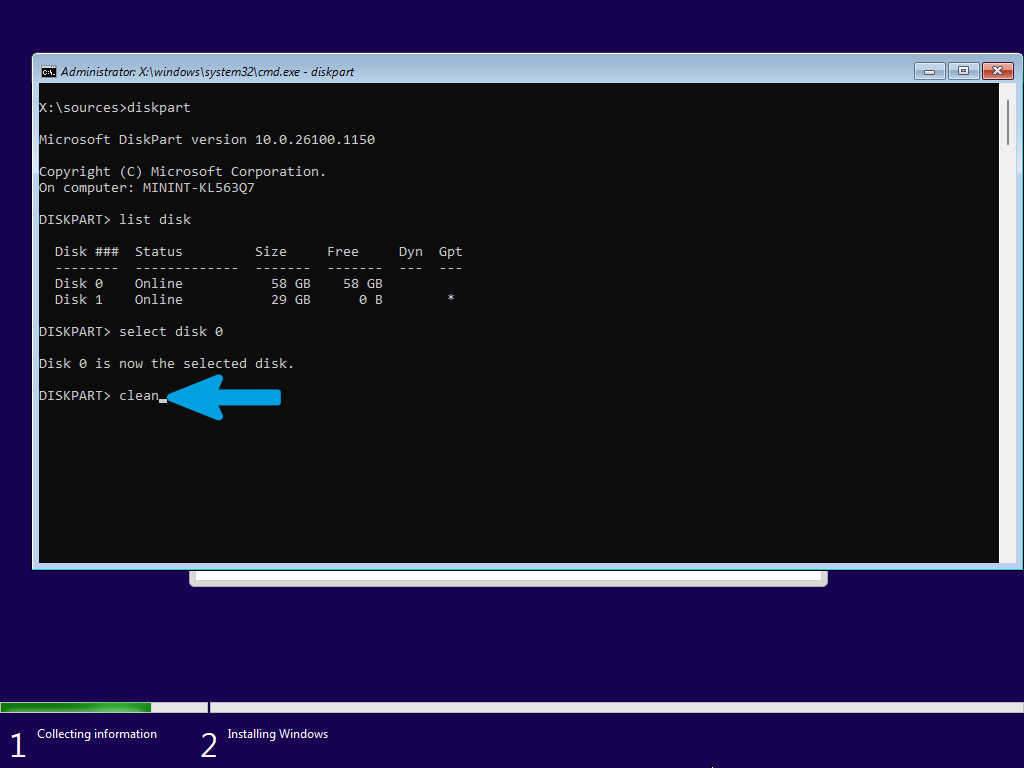
Task: Click the Size column header
Action: pyautogui.click(x=270, y=251)
